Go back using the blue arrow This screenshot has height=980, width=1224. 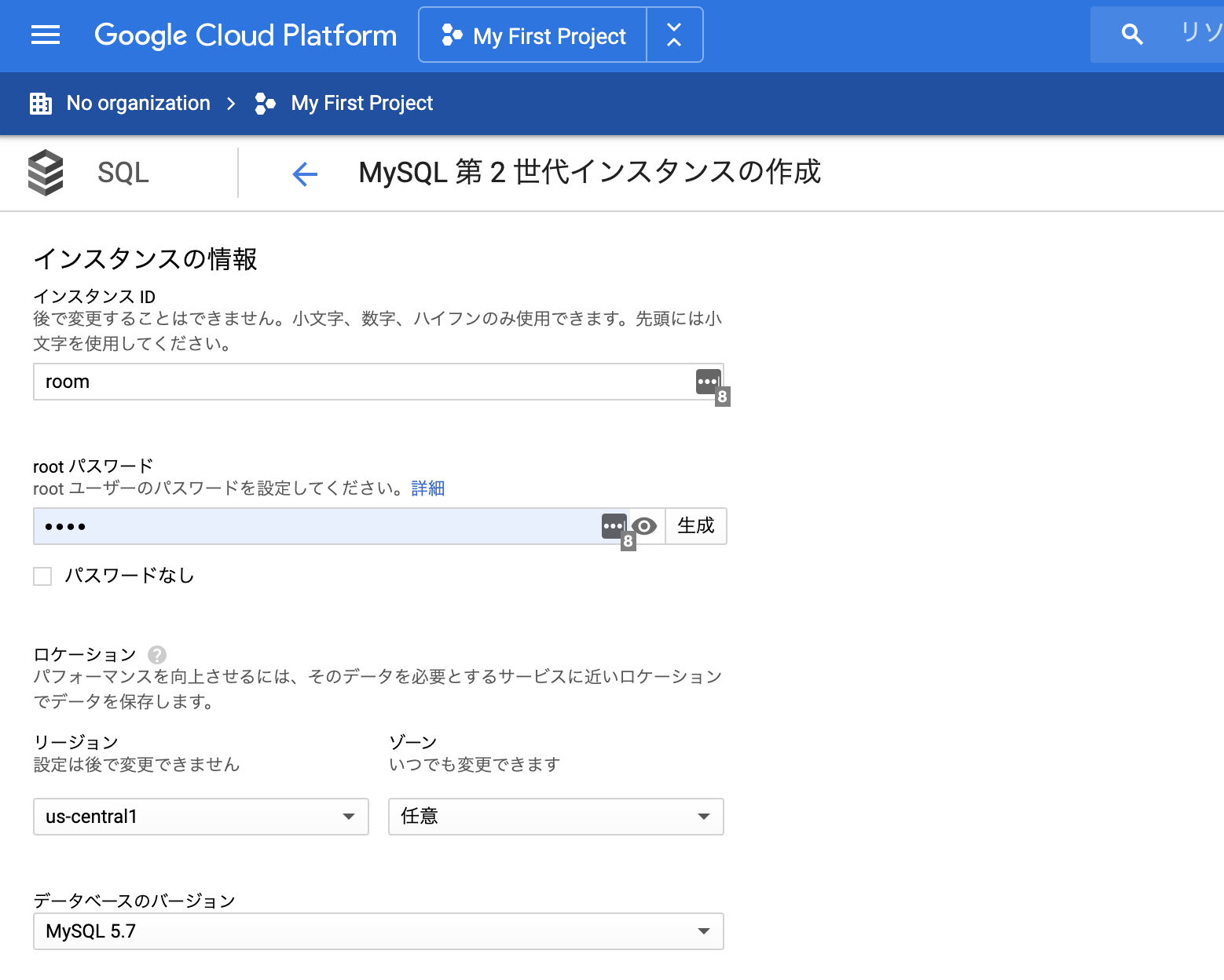[x=305, y=174]
